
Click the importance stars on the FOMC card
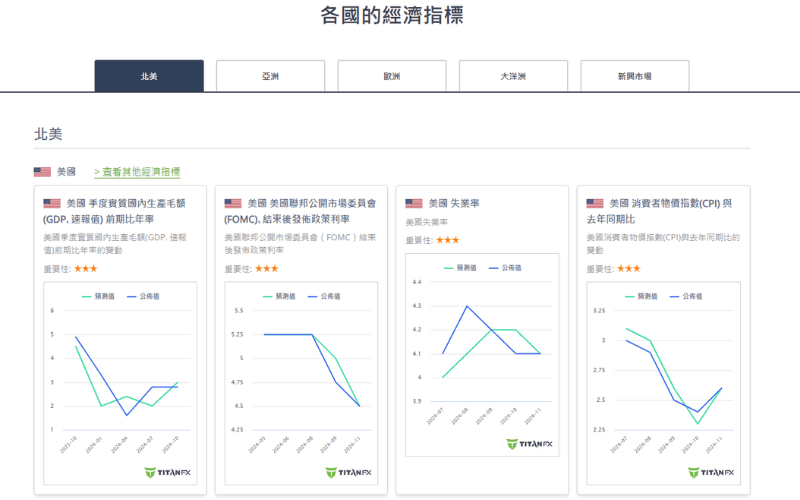[x=266, y=268]
